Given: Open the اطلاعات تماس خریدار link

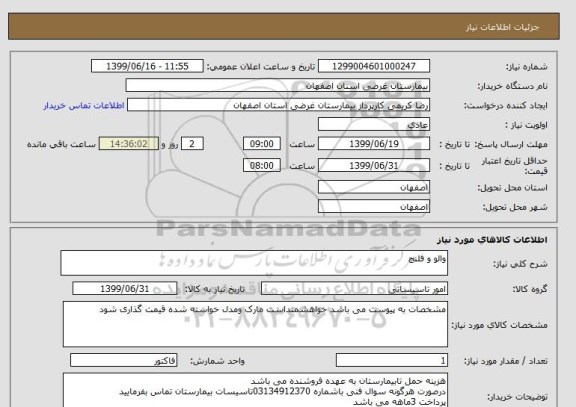Looking at the screenshot, I should point(84,106).
